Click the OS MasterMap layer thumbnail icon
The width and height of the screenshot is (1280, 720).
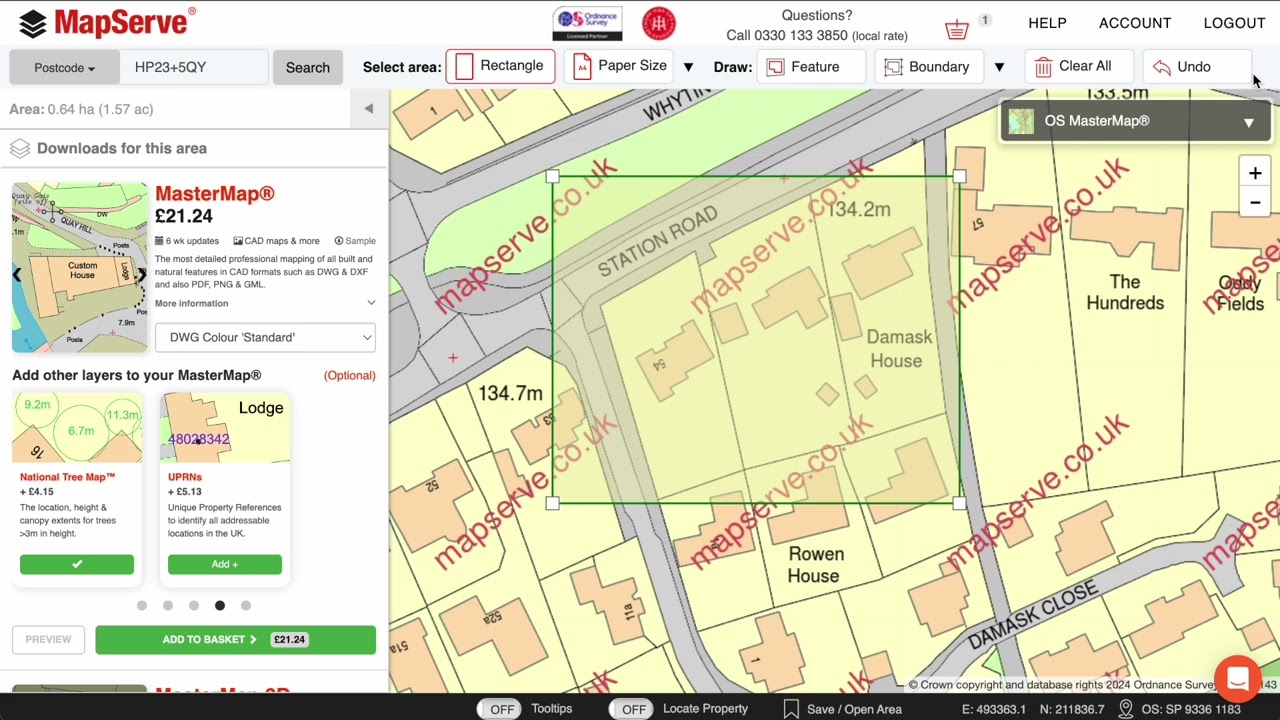(x=1021, y=121)
